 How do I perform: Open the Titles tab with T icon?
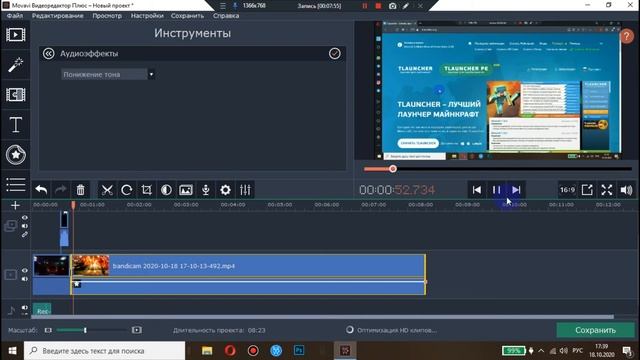pos(16,124)
